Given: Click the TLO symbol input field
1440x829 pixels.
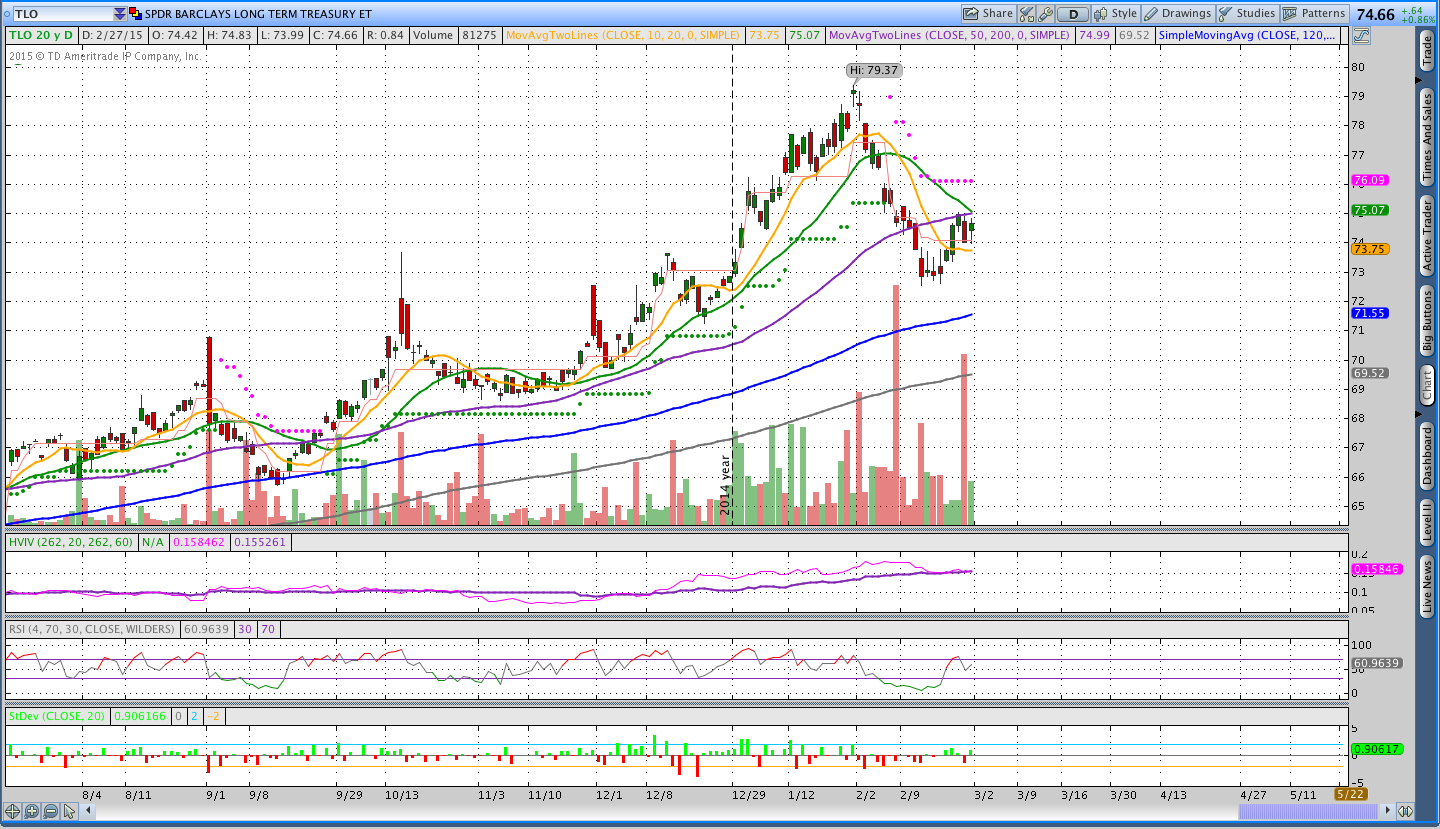Looking at the screenshot, I should pyautogui.click(x=60, y=14).
